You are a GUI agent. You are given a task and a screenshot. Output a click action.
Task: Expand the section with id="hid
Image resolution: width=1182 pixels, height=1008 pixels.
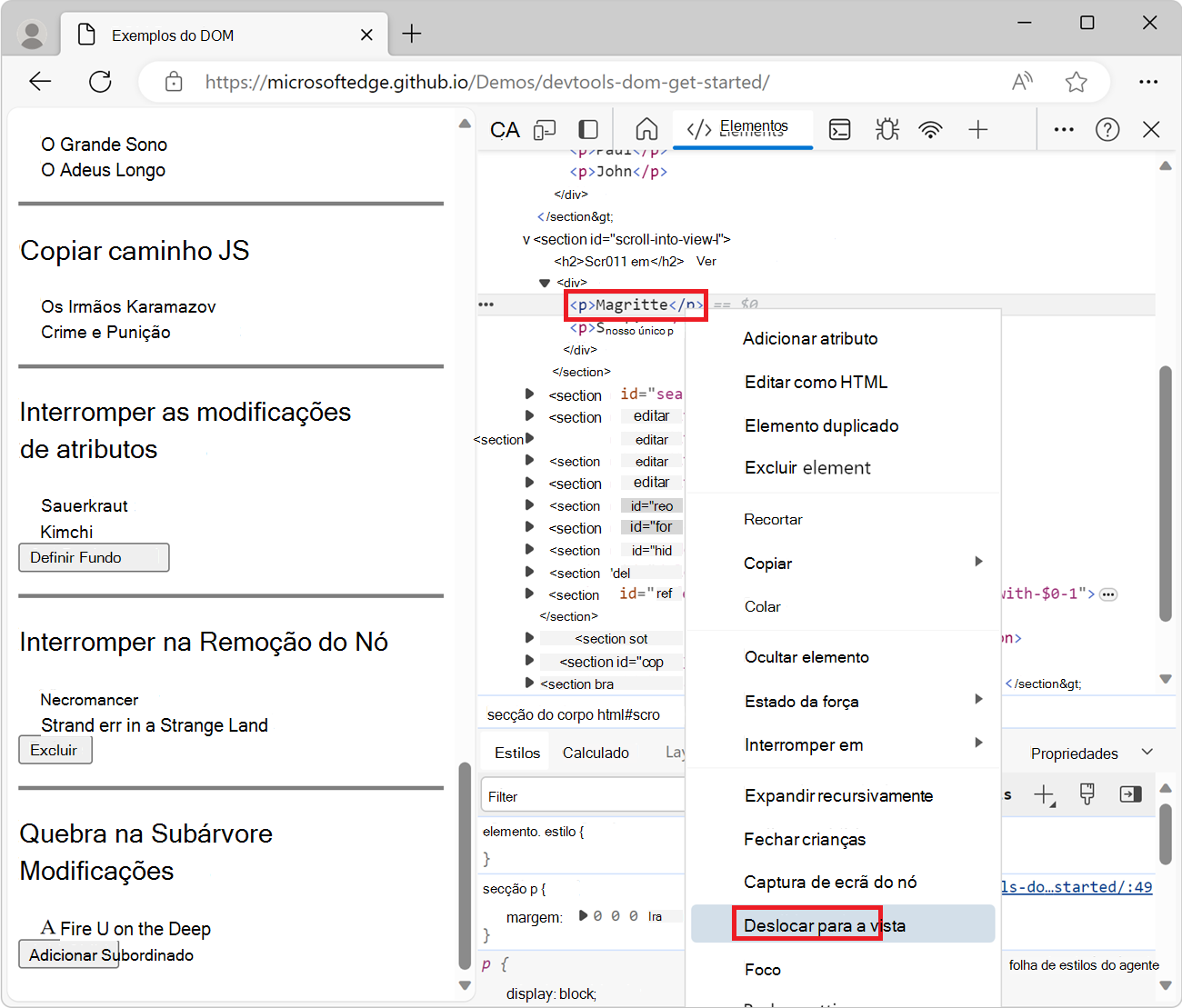(x=529, y=549)
